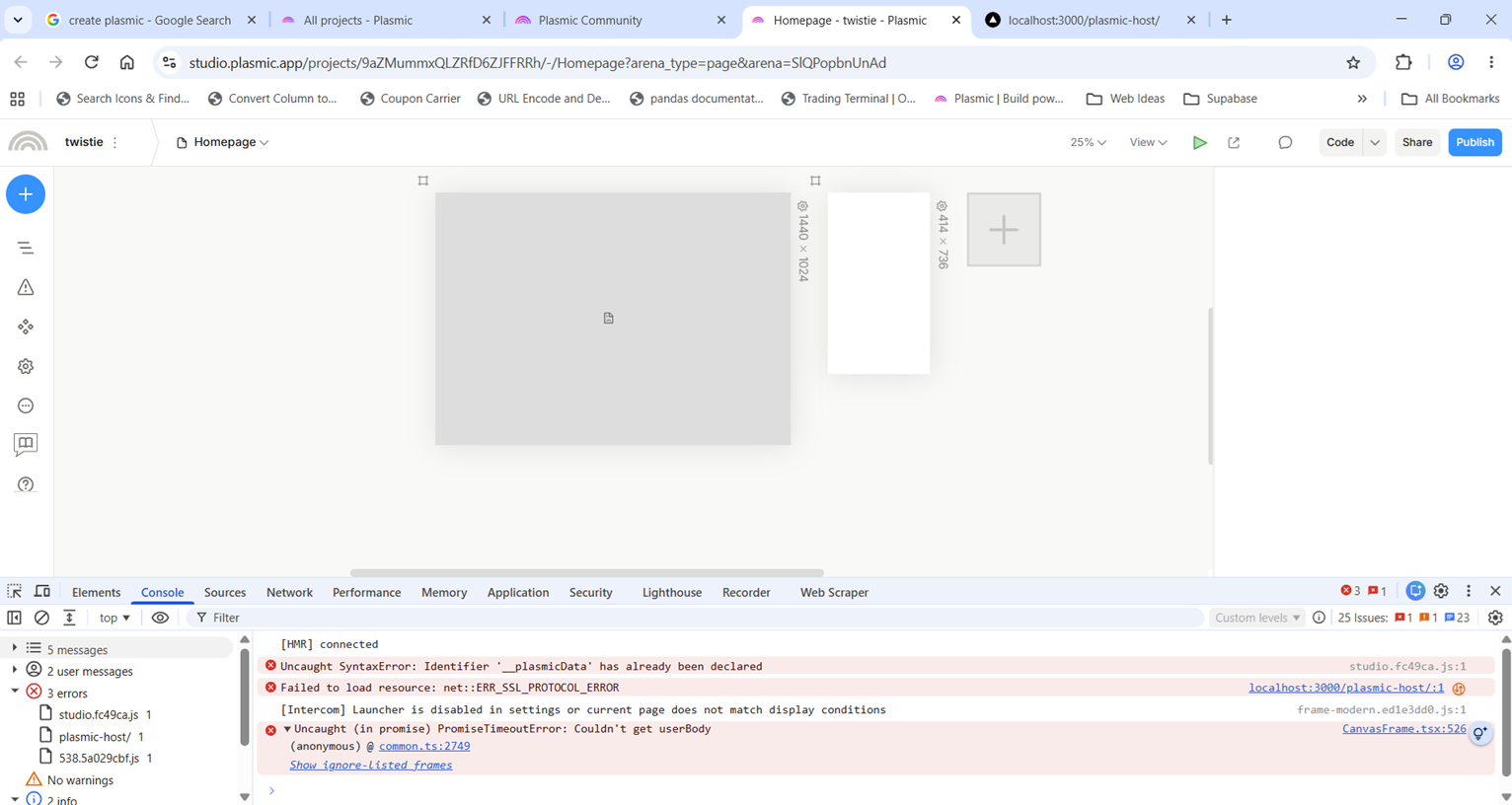The width and height of the screenshot is (1512, 805).
Task: Expand the 5 messages group
Action: [x=15, y=648]
